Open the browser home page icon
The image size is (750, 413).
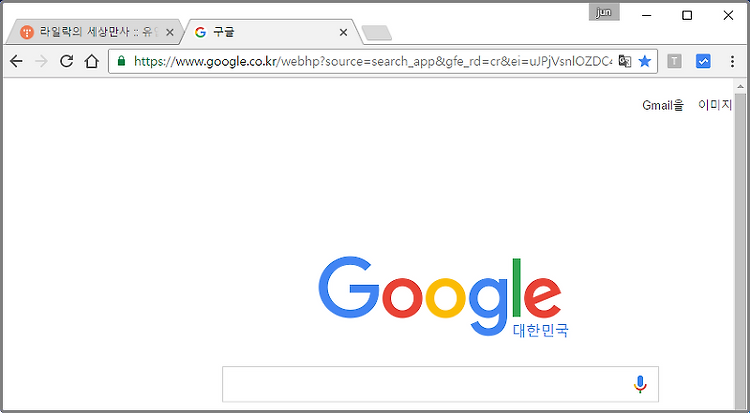point(91,61)
